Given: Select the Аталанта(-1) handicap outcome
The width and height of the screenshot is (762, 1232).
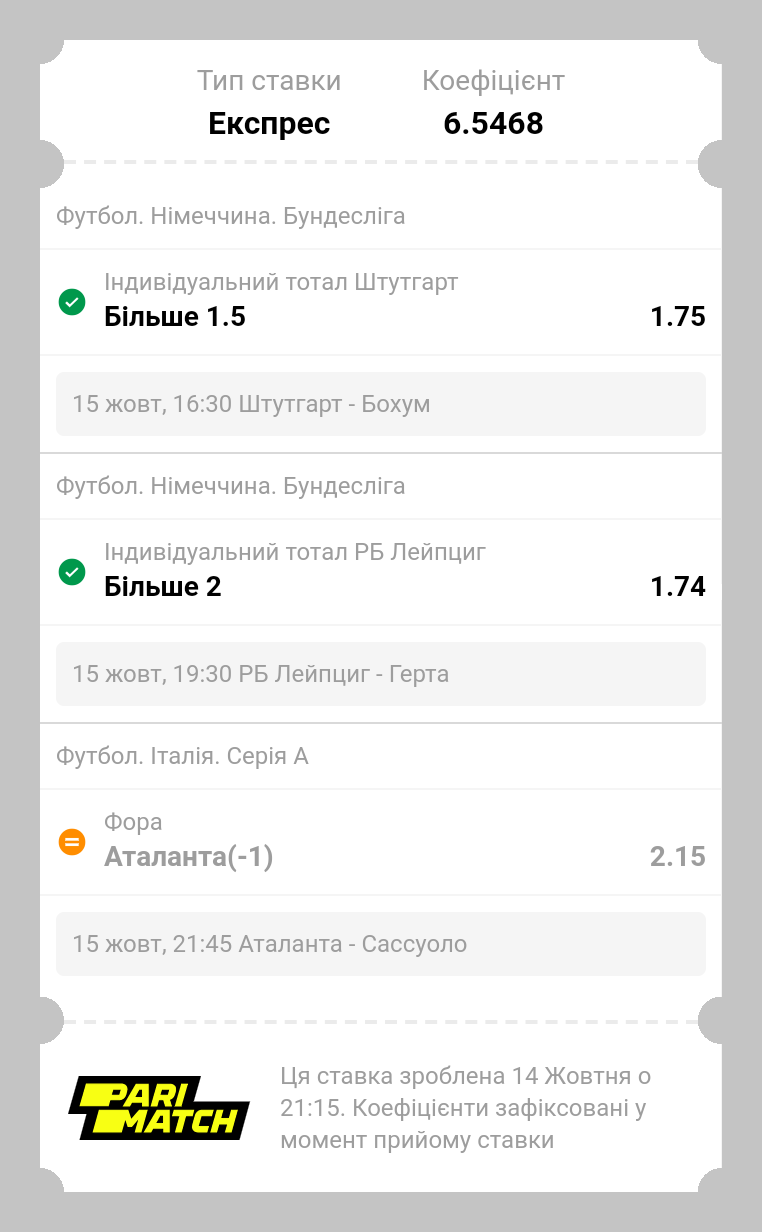Looking at the screenshot, I should [189, 857].
